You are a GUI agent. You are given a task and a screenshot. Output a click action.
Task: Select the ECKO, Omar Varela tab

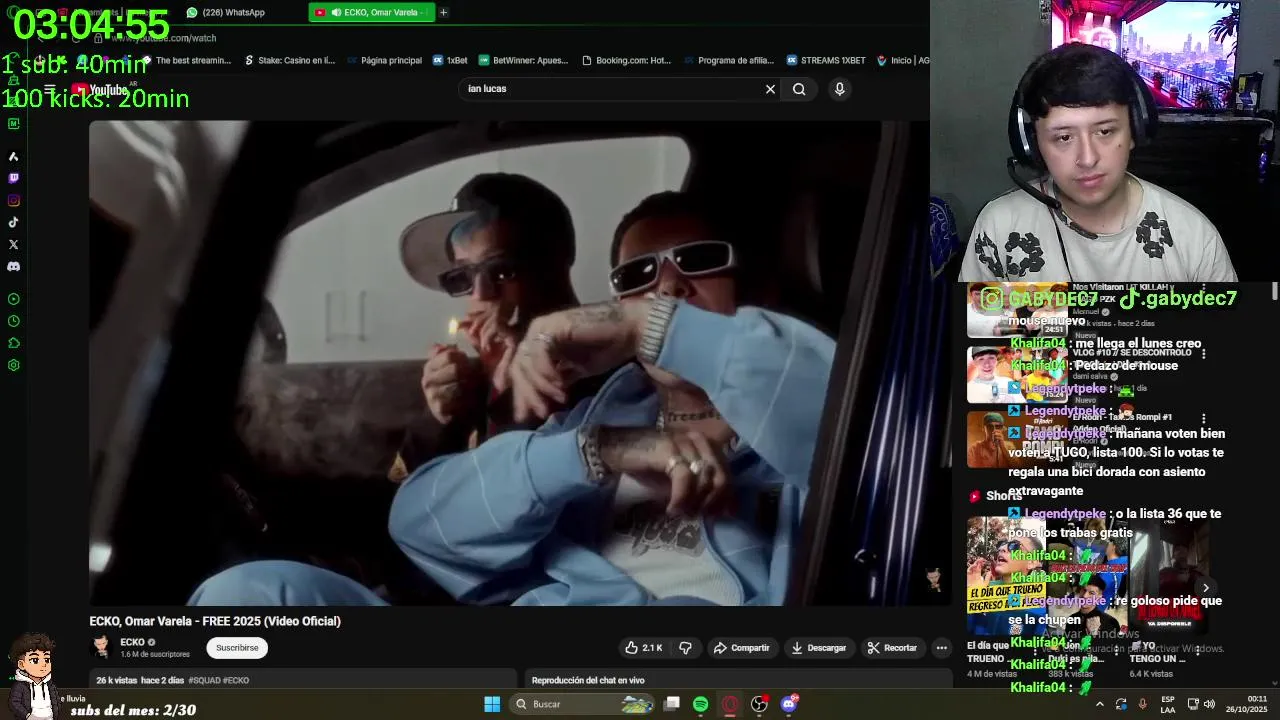click(x=372, y=12)
